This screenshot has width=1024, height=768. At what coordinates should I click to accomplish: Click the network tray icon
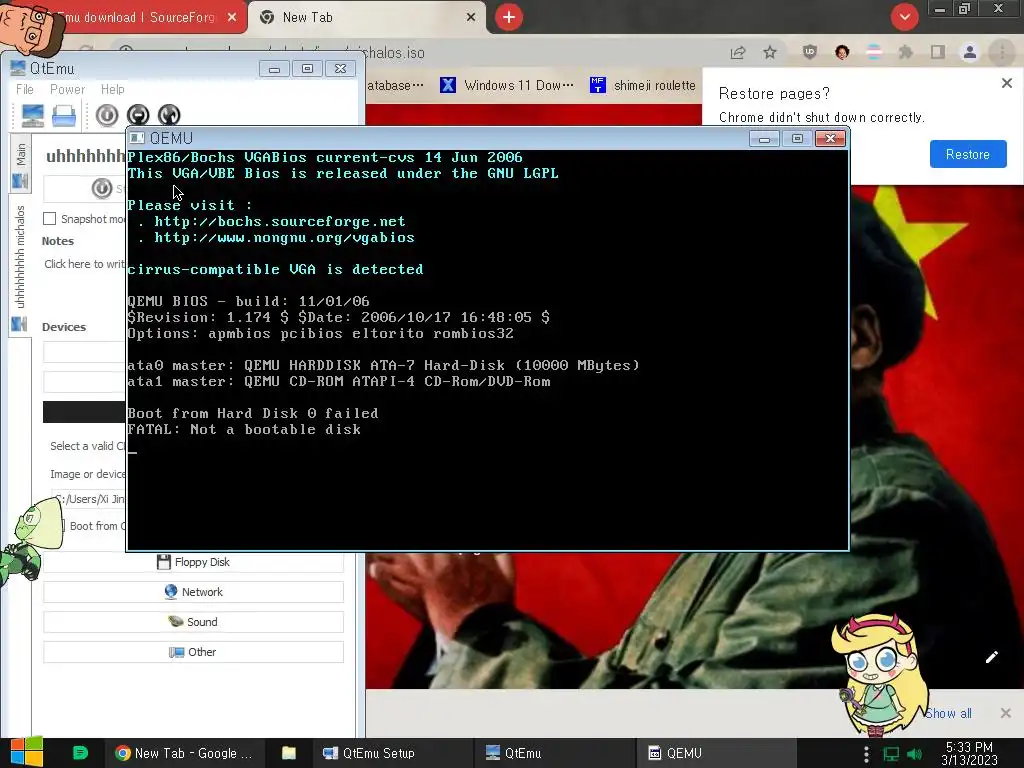coord(891,754)
